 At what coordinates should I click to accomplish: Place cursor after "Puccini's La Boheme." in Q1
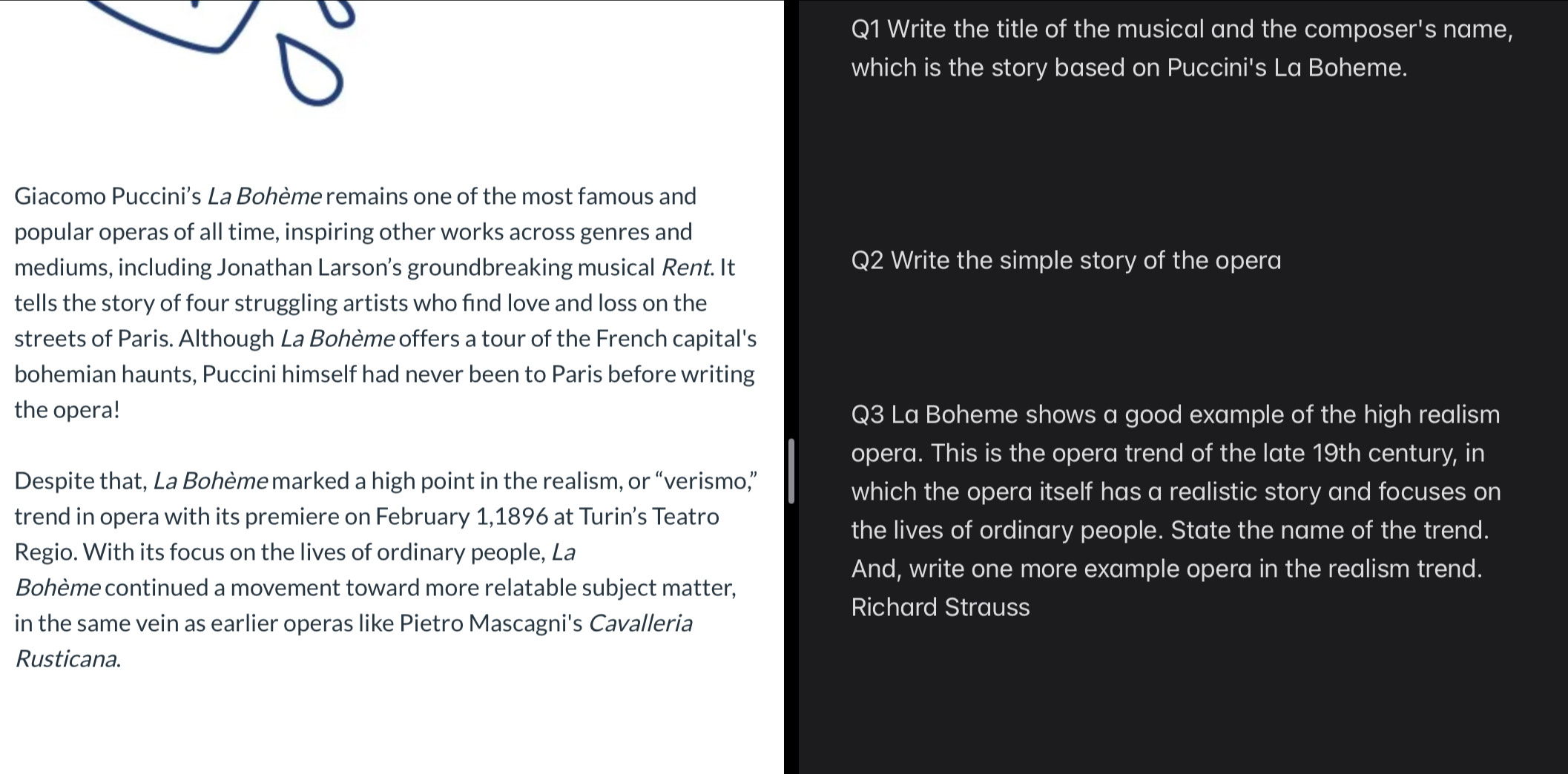coord(1408,68)
